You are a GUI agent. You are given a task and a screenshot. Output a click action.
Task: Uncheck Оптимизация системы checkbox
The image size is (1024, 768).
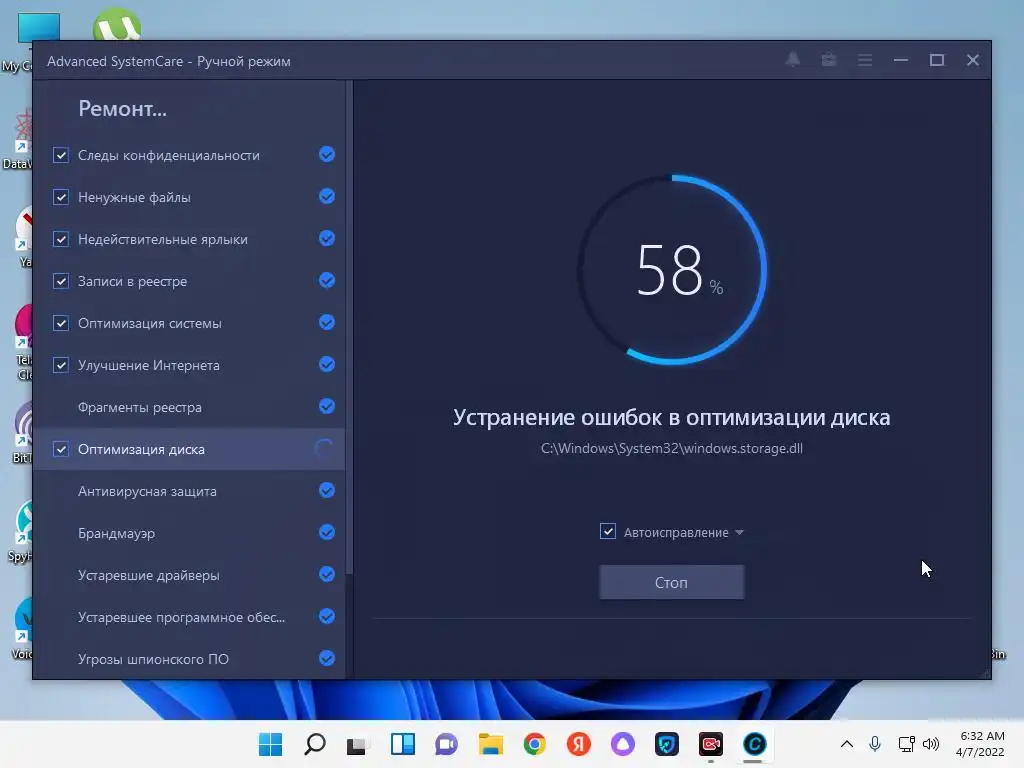click(x=61, y=323)
